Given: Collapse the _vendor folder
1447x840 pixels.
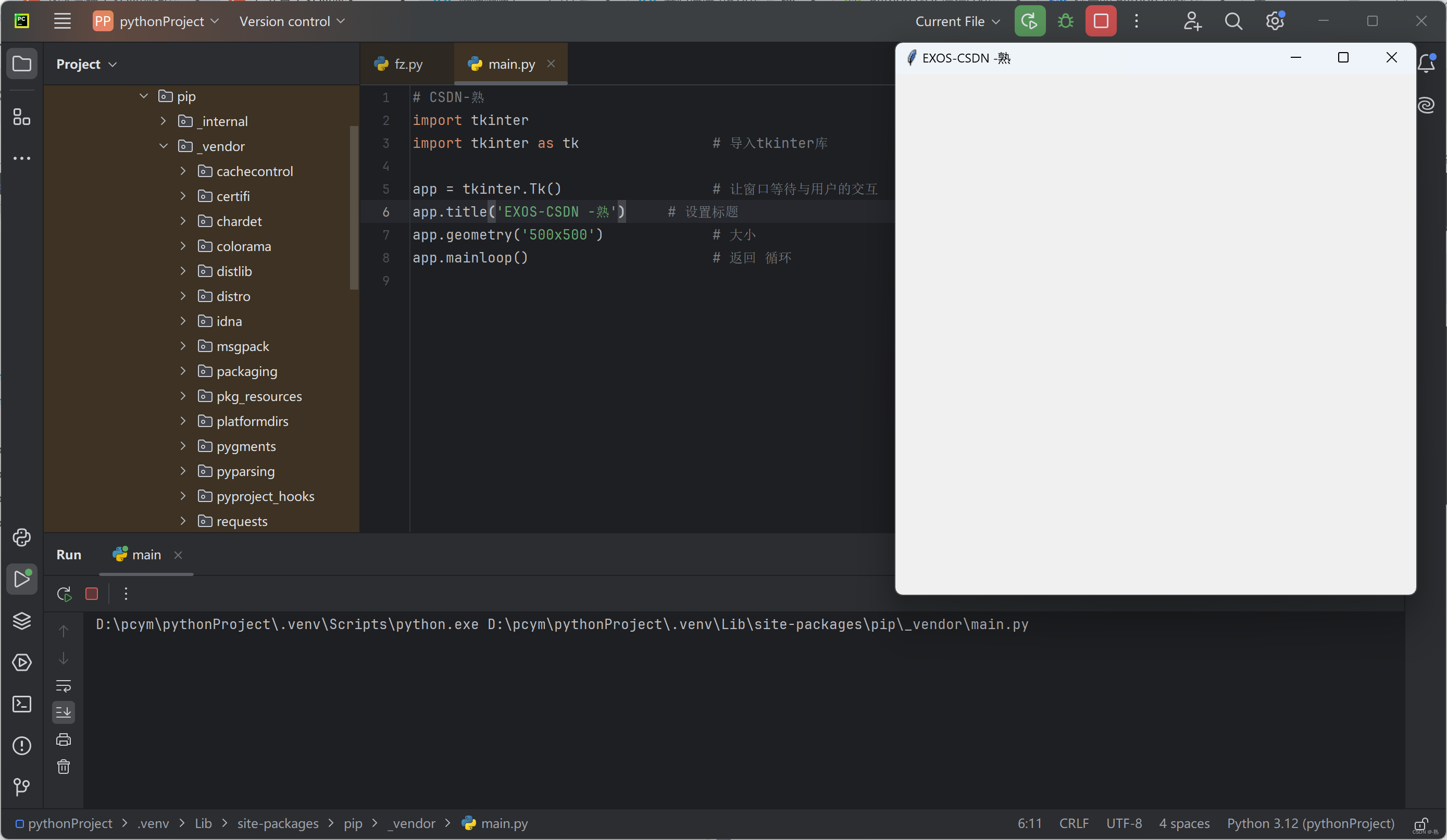Looking at the screenshot, I should (163, 146).
